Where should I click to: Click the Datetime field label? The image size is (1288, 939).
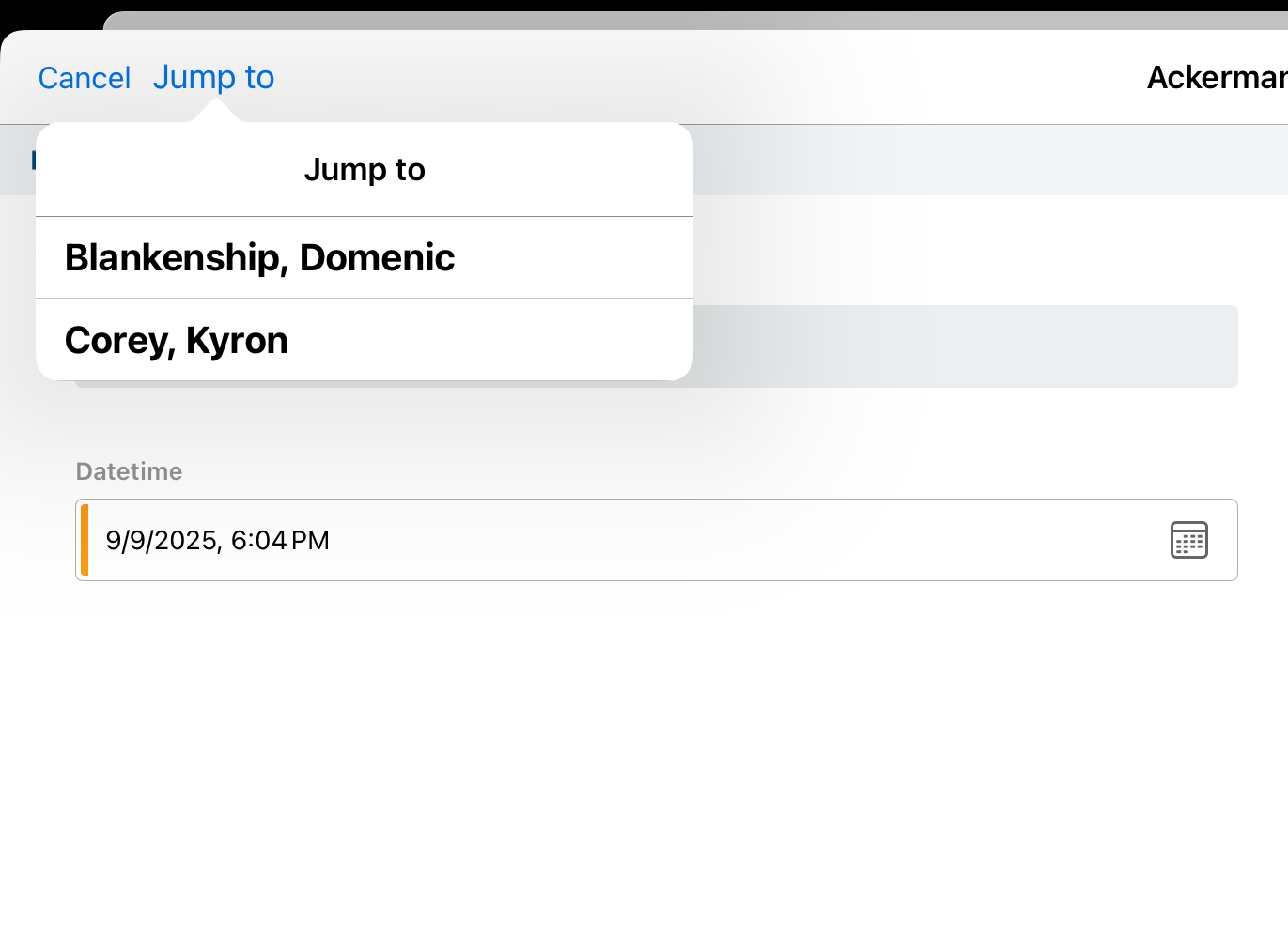point(130,471)
